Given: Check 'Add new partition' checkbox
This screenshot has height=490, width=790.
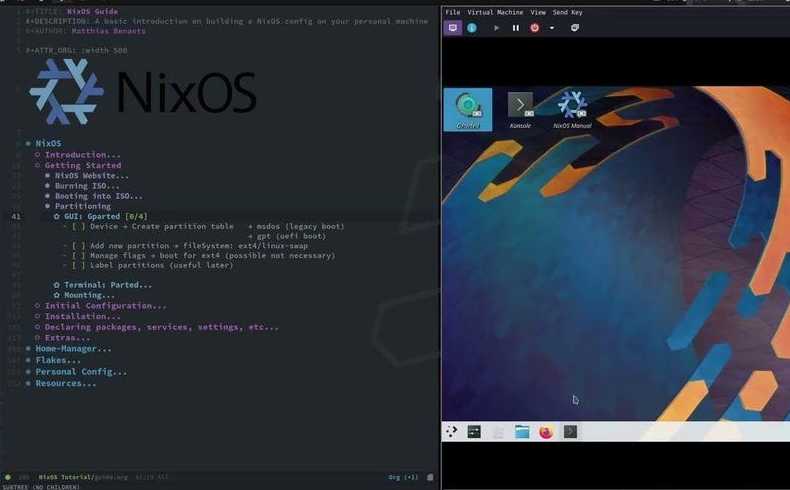Looking at the screenshot, I should [x=79, y=246].
